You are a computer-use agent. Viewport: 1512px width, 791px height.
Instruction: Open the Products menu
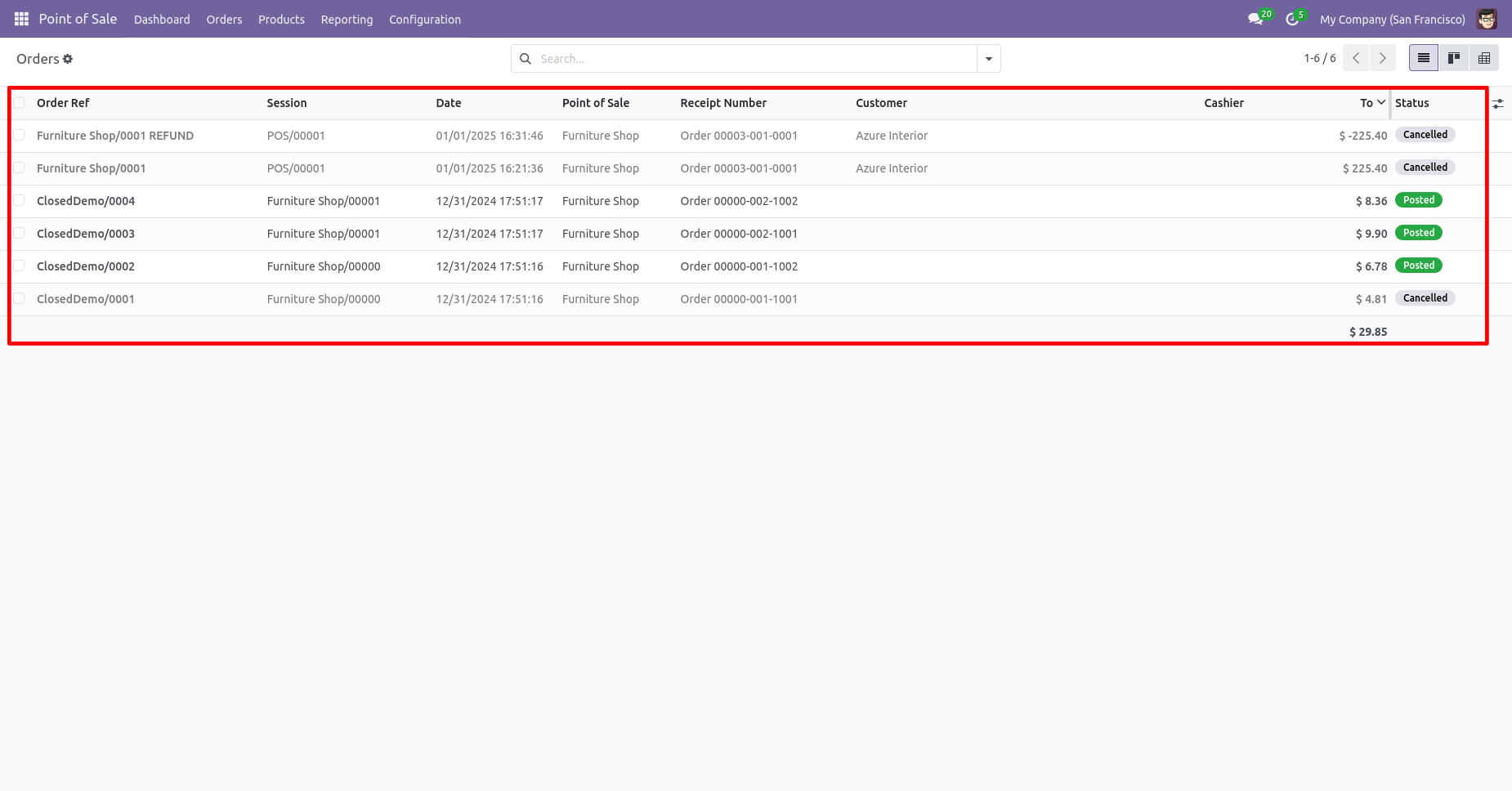pos(281,19)
